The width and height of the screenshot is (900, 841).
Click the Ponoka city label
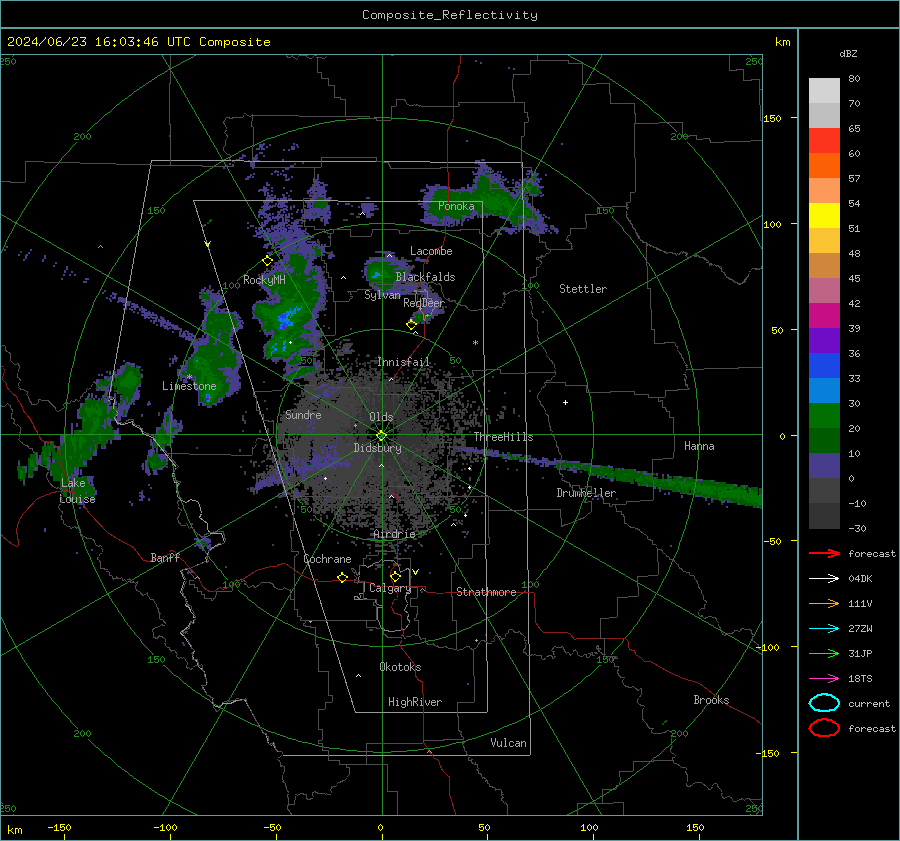(x=456, y=206)
